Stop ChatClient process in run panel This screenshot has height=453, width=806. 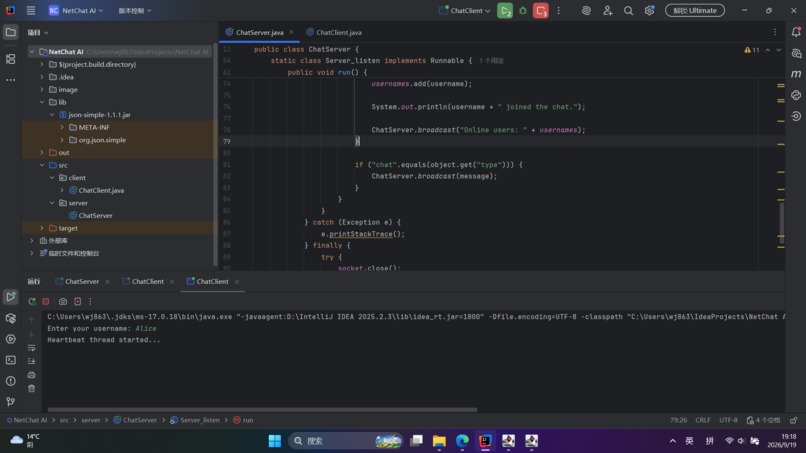(46, 302)
